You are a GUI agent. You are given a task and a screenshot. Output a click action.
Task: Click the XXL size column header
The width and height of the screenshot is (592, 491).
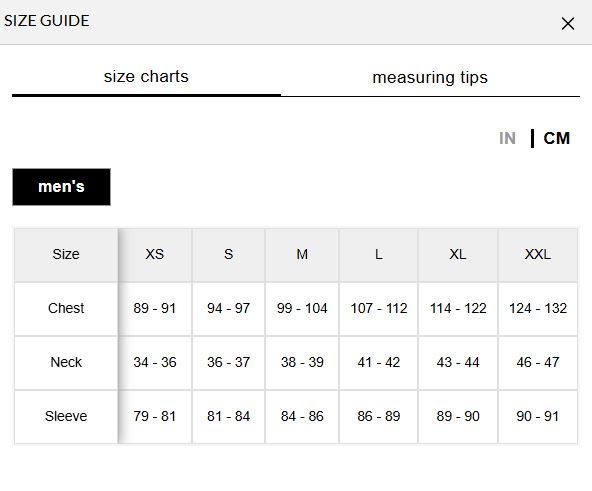tap(538, 255)
